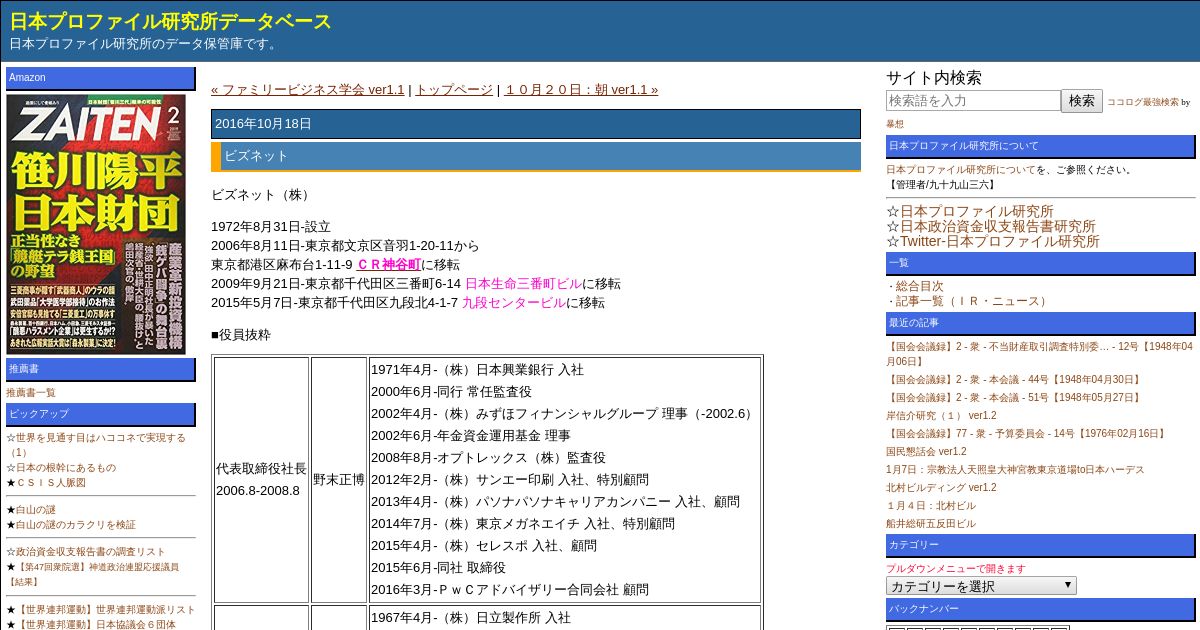Open the カテゴリーを選択 dropdown
1200x630 pixels.
coord(981,586)
